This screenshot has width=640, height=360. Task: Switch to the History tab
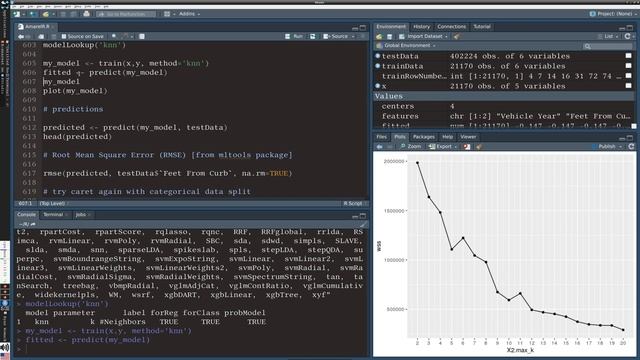coord(422,27)
